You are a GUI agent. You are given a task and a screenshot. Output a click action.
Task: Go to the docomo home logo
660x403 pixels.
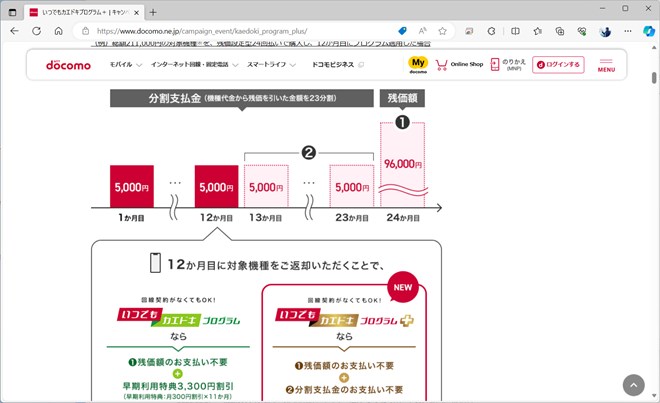point(68,65)
